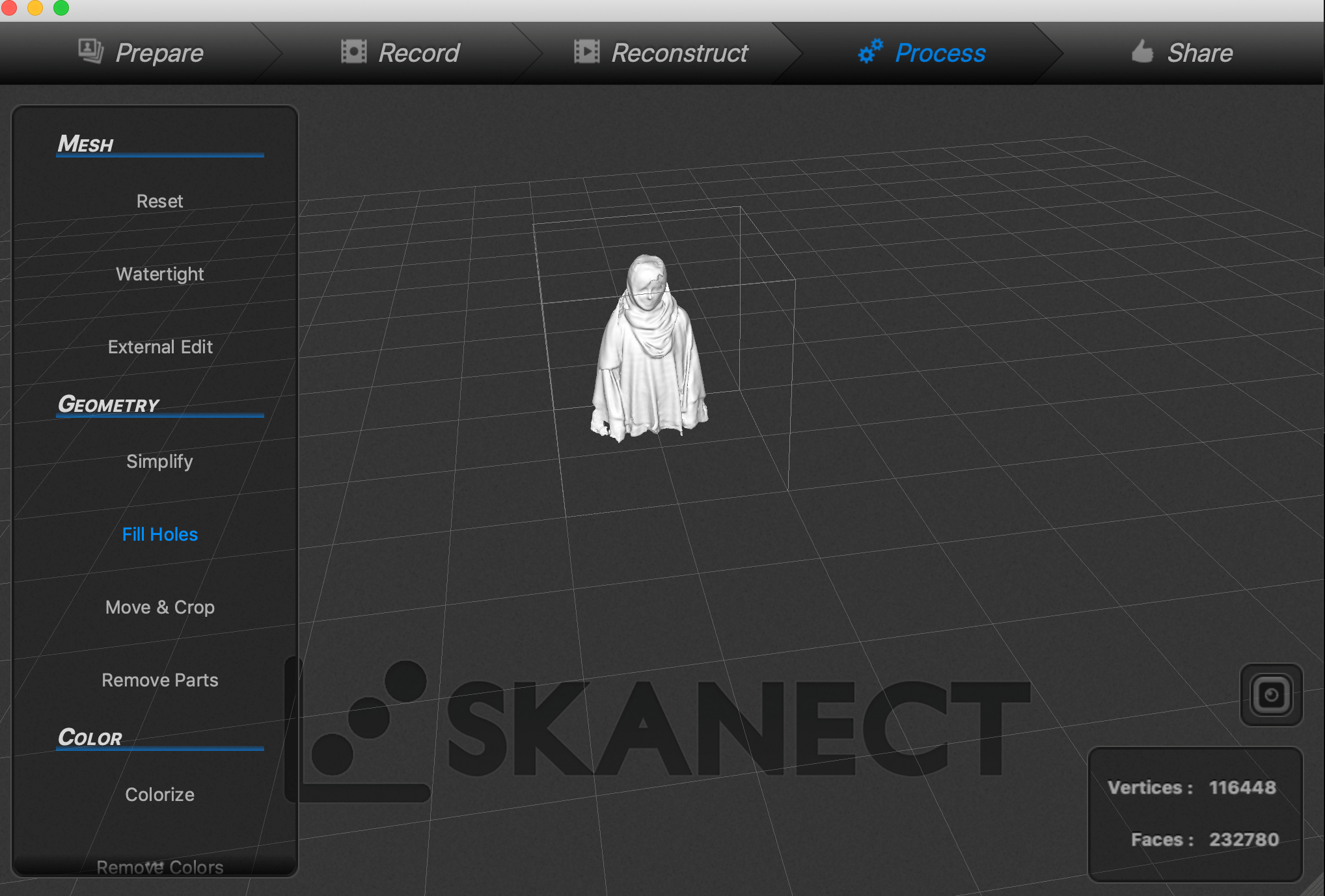Click the Process gears icon
The height and width of the screenshot is (896, 1325).
(870, 51)
